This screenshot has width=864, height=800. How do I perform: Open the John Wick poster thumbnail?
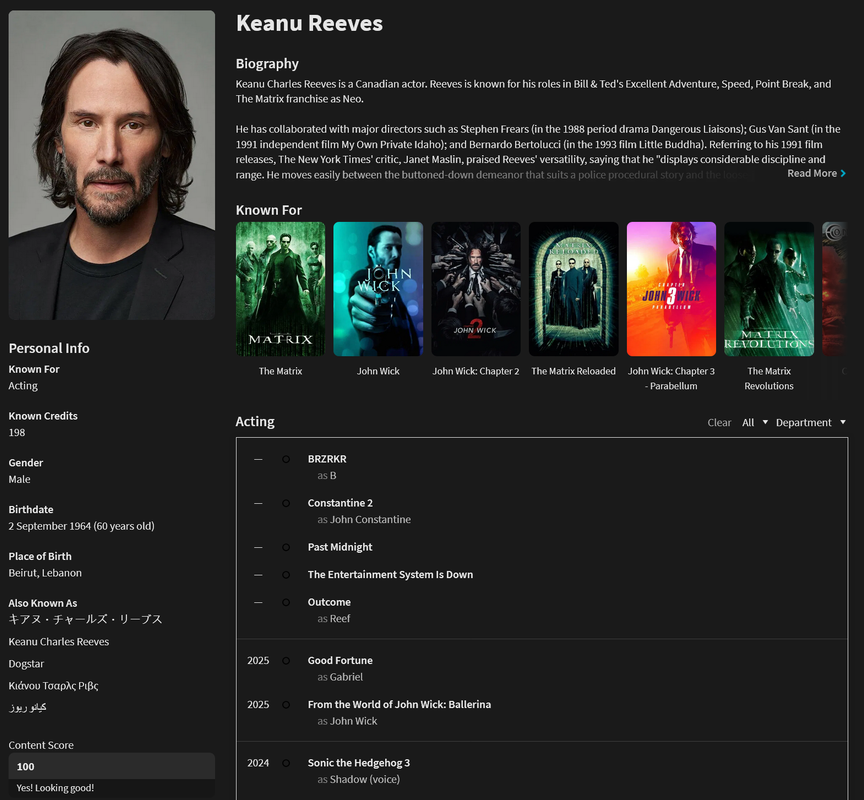point(378,289)
